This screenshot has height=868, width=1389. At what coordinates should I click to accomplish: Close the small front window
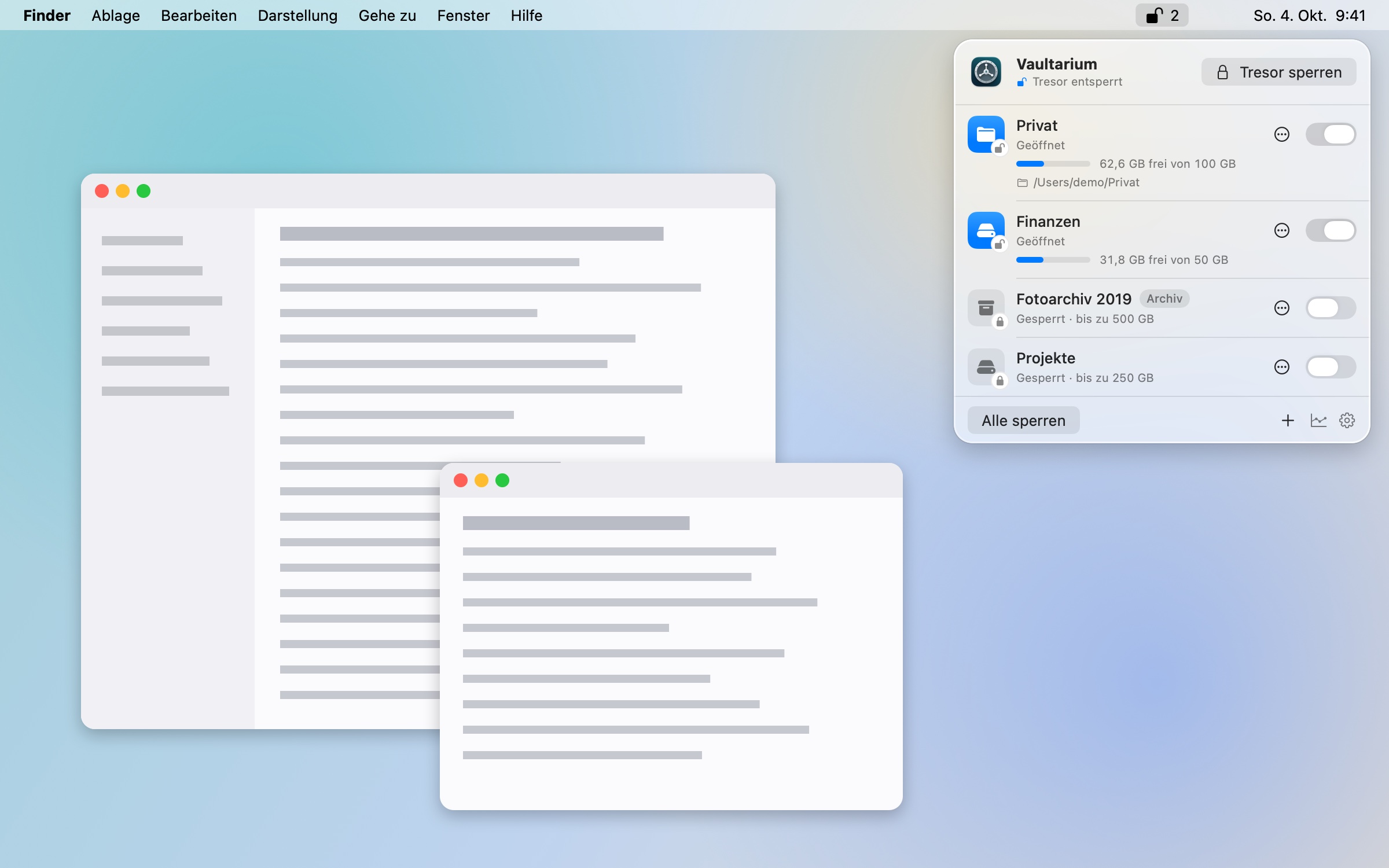pos(461,480)
